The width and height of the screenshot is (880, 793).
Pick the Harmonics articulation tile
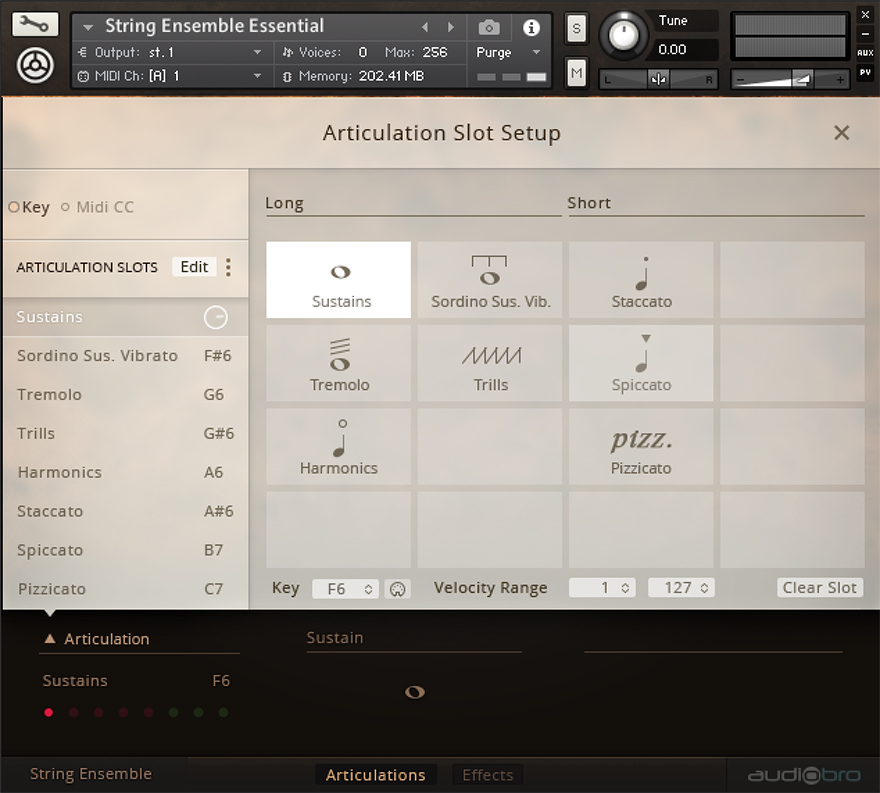coord(339,448)
